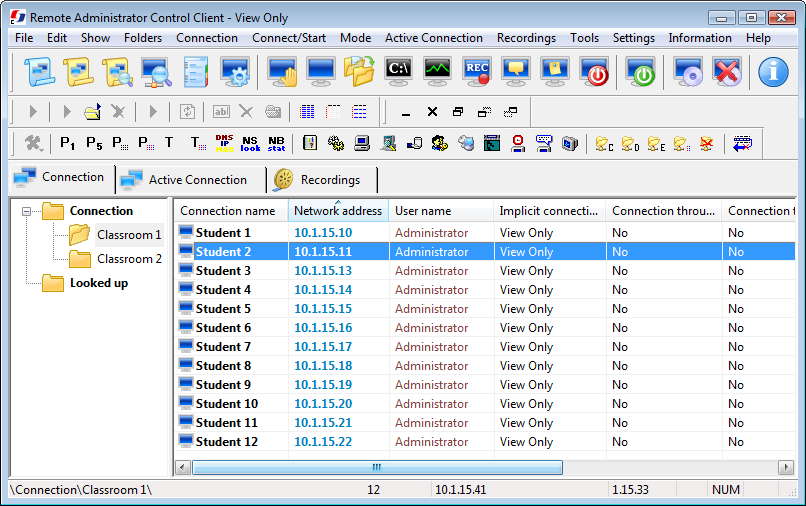The height and width of the screenshot is (506, 806).
Task: Click the NB stat icon
Action: pos(276,143)
